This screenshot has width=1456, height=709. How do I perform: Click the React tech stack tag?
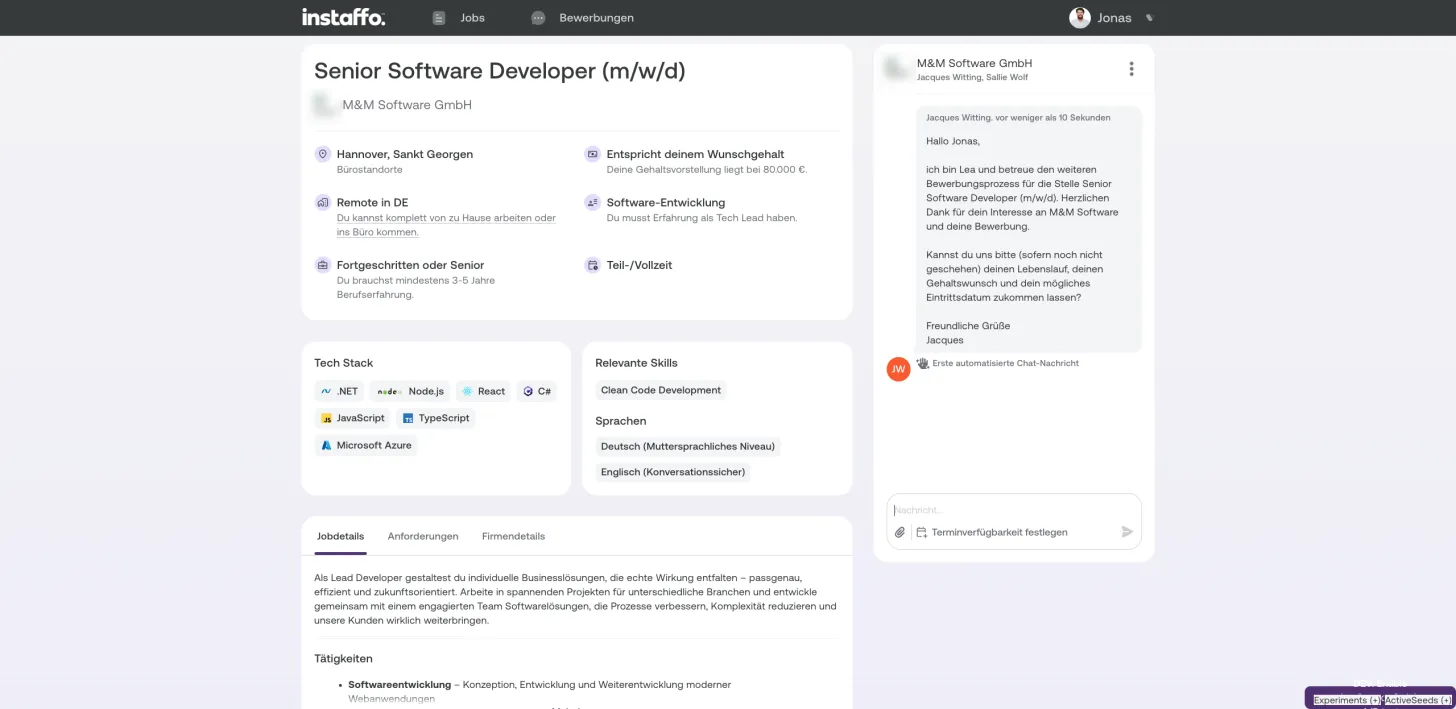483,391
